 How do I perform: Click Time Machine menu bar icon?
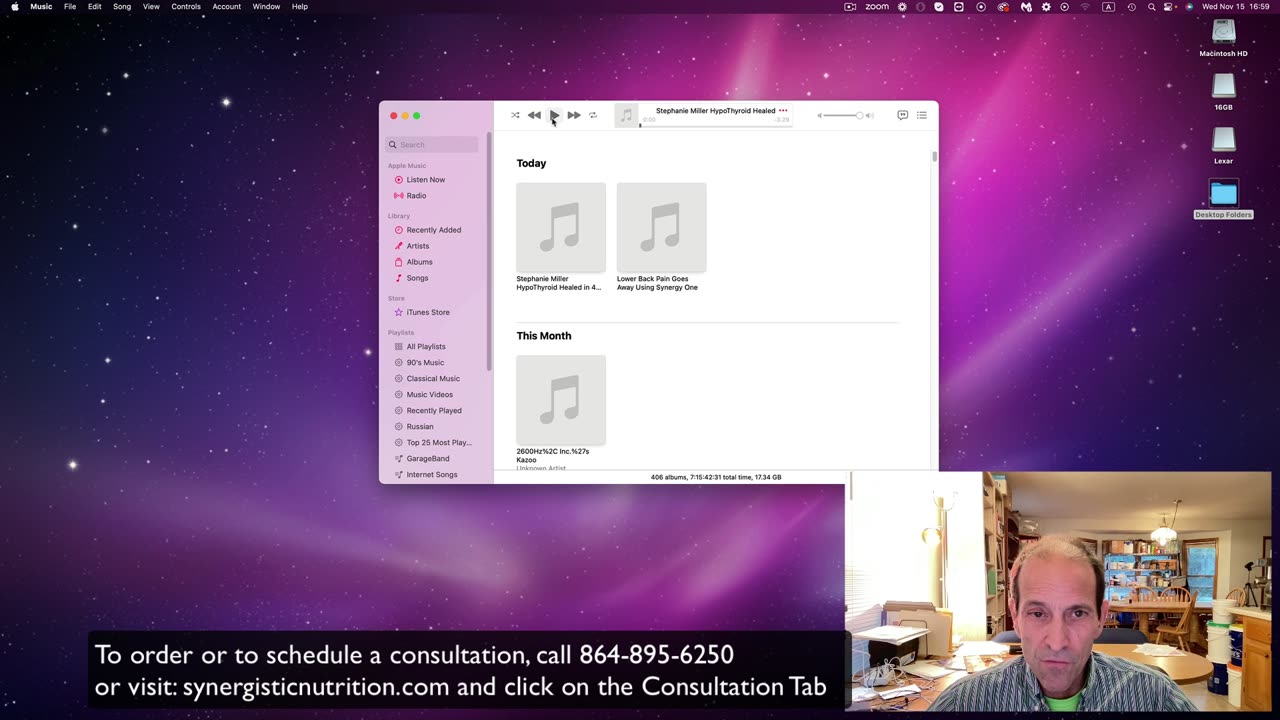click(x=1131, y=7)
